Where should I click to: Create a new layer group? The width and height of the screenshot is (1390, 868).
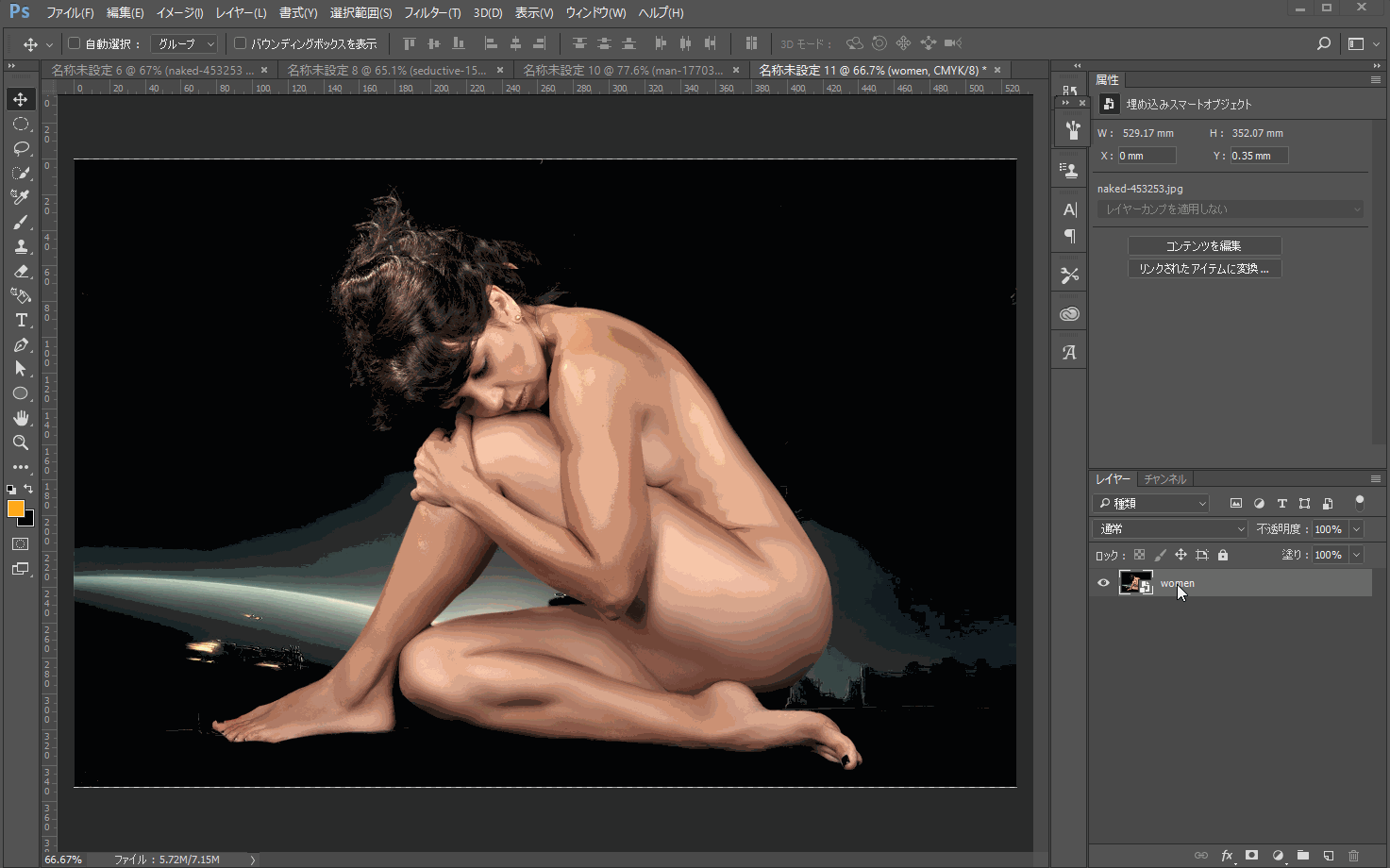[1303, 855]
